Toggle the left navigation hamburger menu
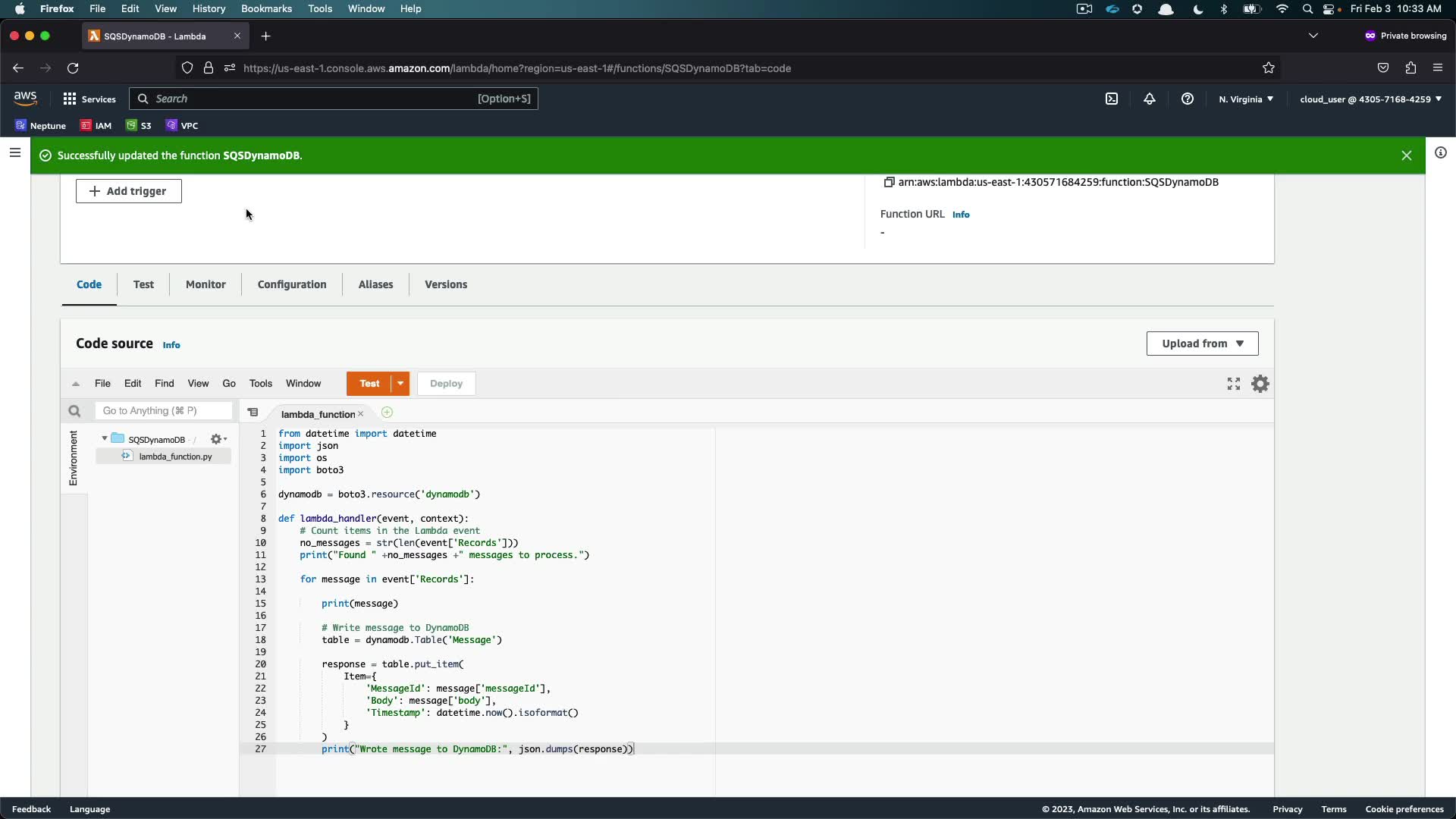1456x819 pixels. pyautogui.click(x=14, y=152)
